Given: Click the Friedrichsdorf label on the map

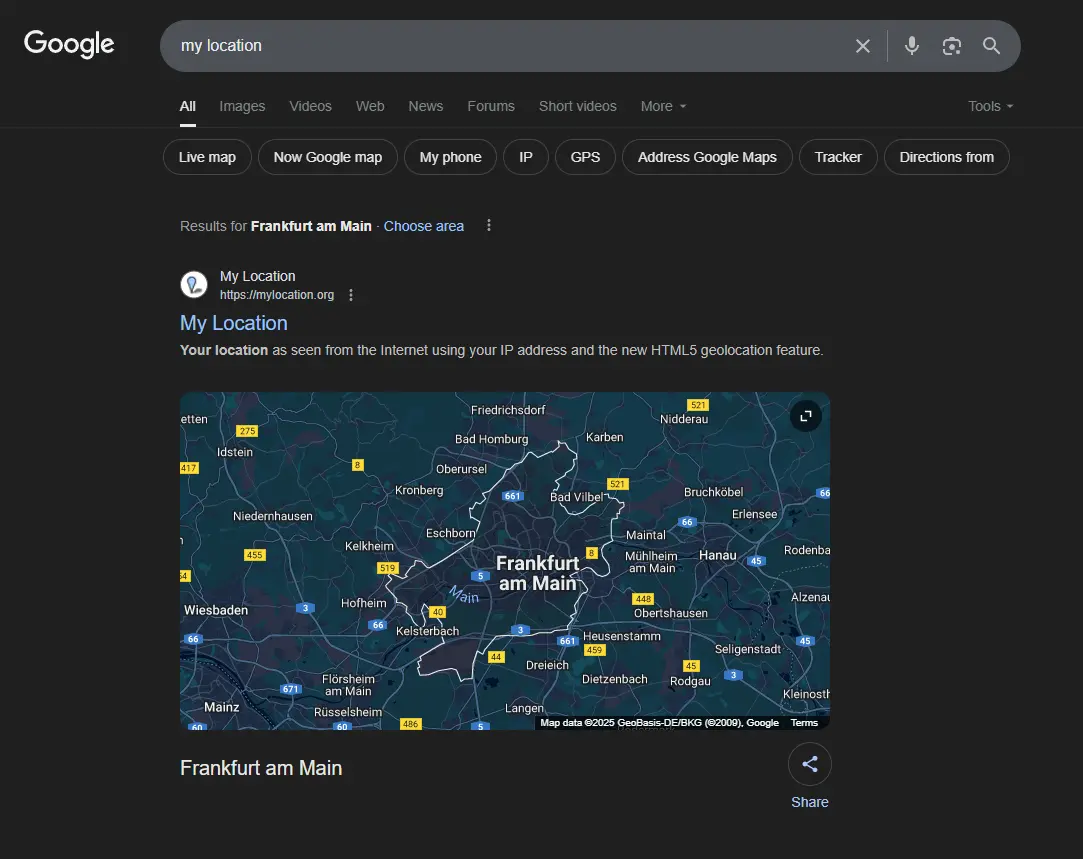Looking at the screenshot, I should pyautogui.click(x=508, y=410).
